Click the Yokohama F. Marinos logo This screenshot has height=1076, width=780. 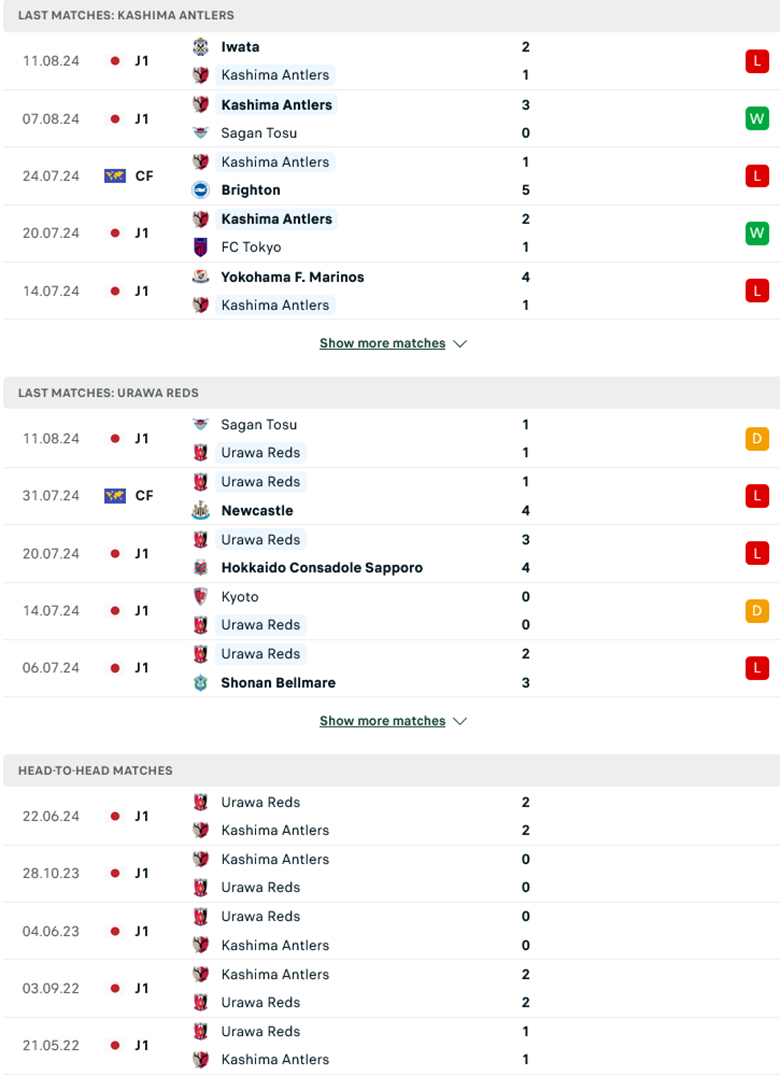pos(201,277)
